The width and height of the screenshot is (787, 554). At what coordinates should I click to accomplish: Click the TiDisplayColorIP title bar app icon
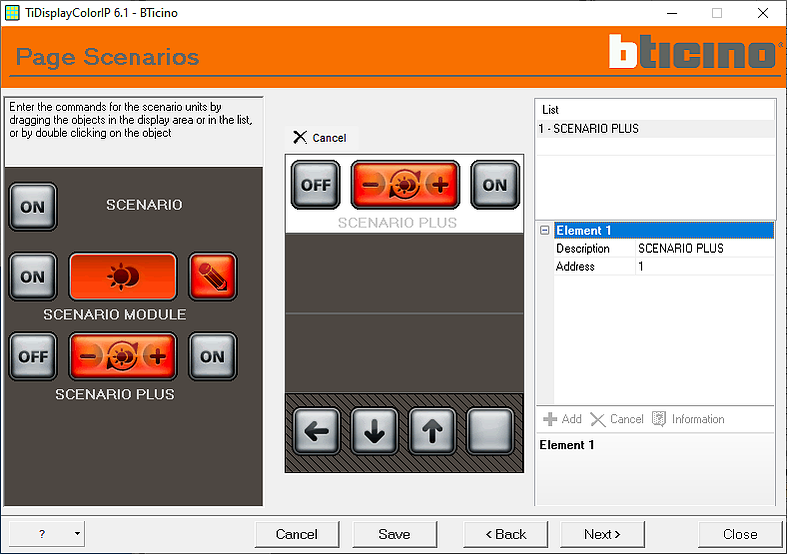[x=12, y=13]
